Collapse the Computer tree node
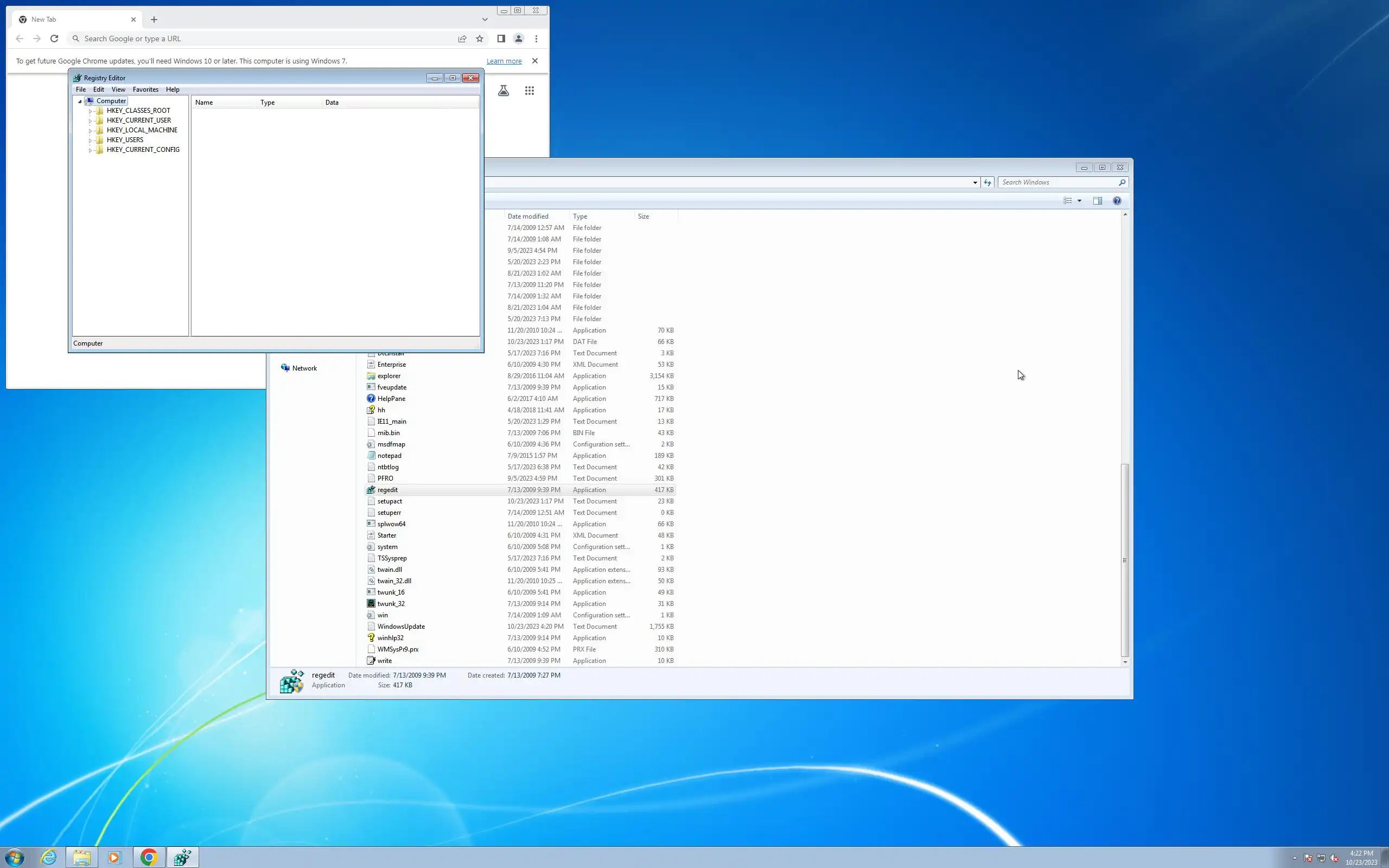Screen dimensions: 1389x868 click(x=80, y=101)
